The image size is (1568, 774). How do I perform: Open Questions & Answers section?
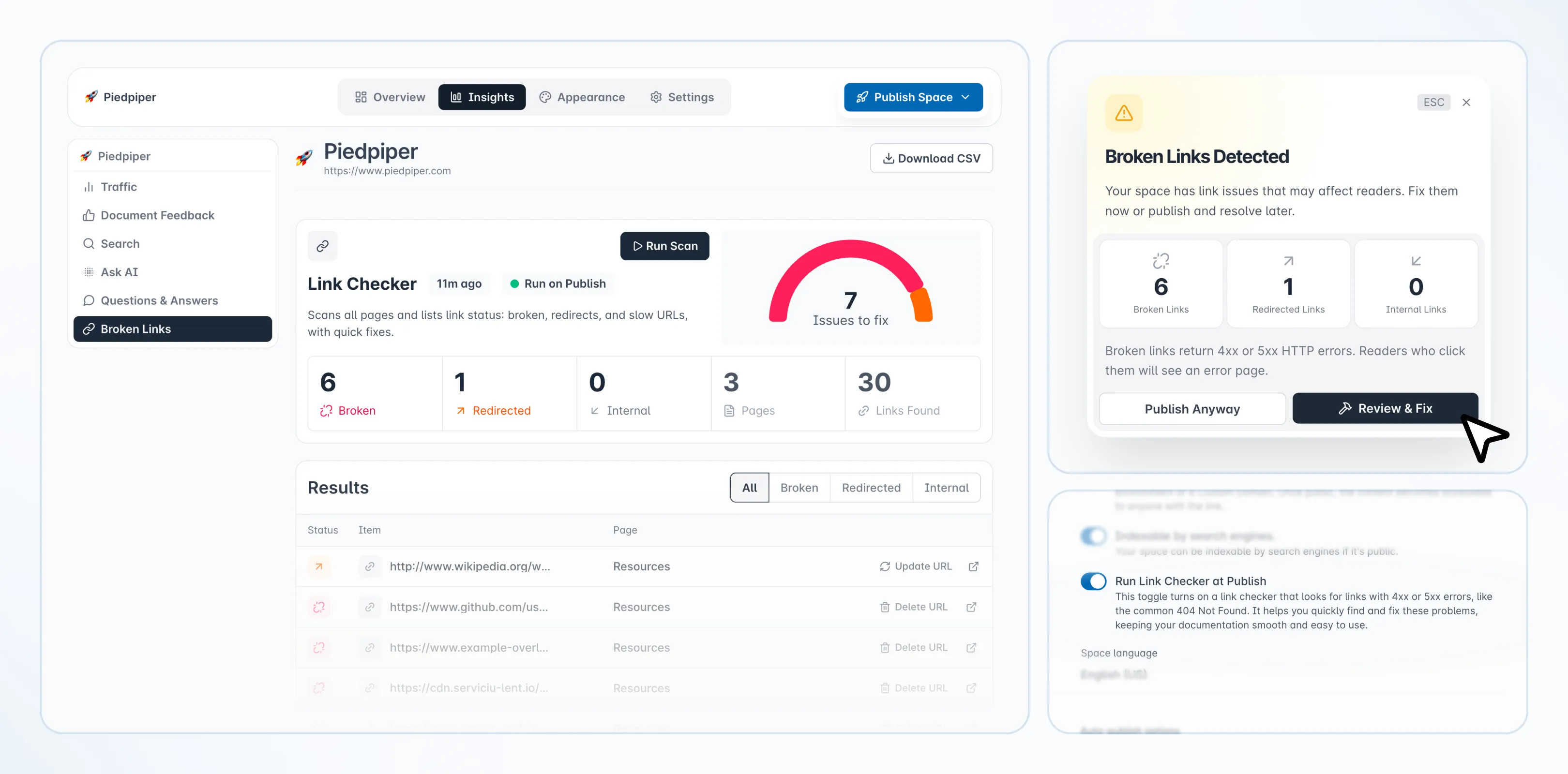[172, 300]
